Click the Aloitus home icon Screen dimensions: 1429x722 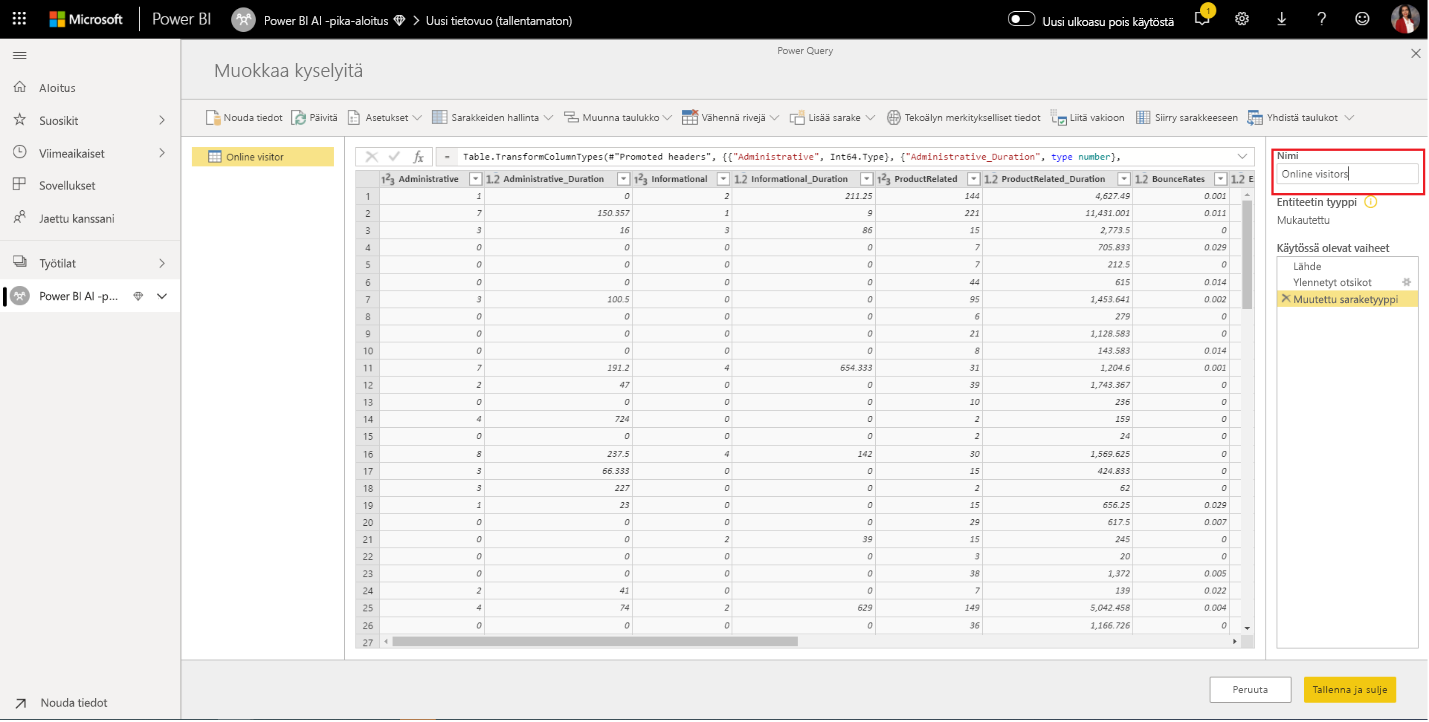[x=19, y=87]
